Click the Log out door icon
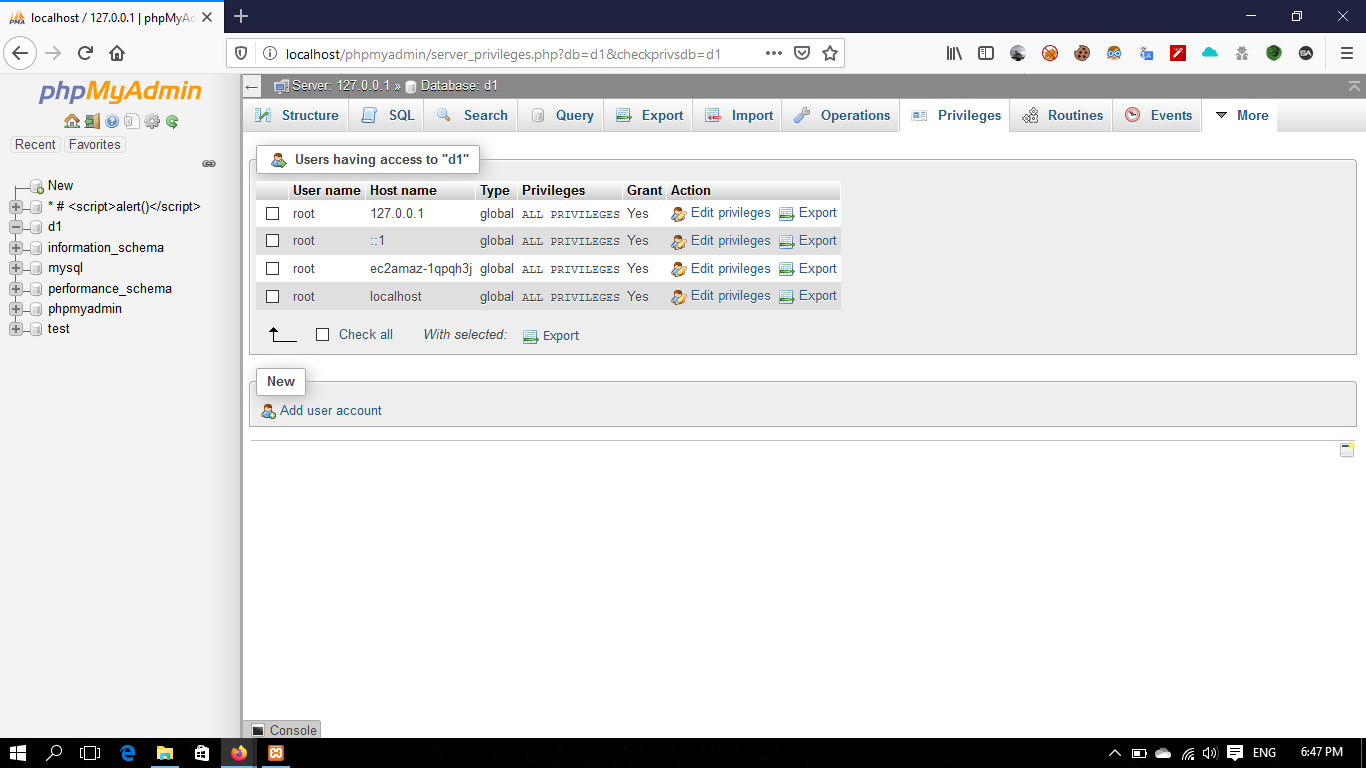This screenshot has width=1366, height=768. (92, 121)
